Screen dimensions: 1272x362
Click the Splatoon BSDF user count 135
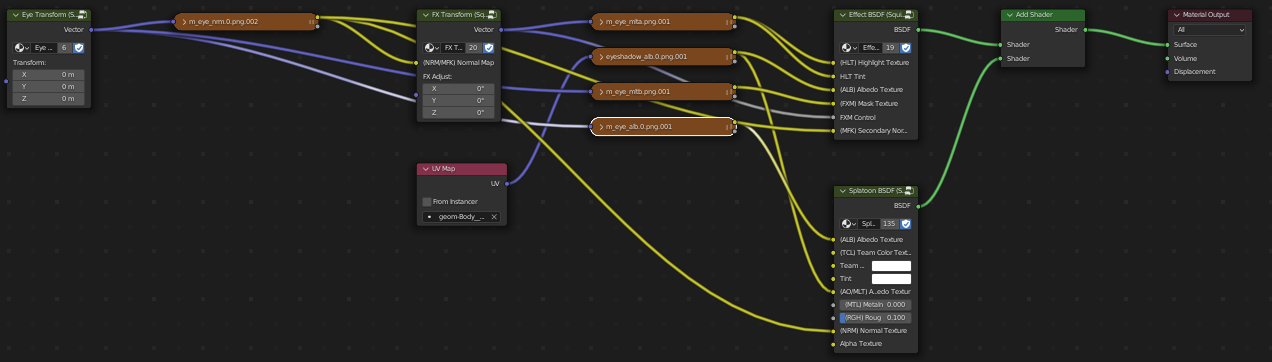pos(889,224)
